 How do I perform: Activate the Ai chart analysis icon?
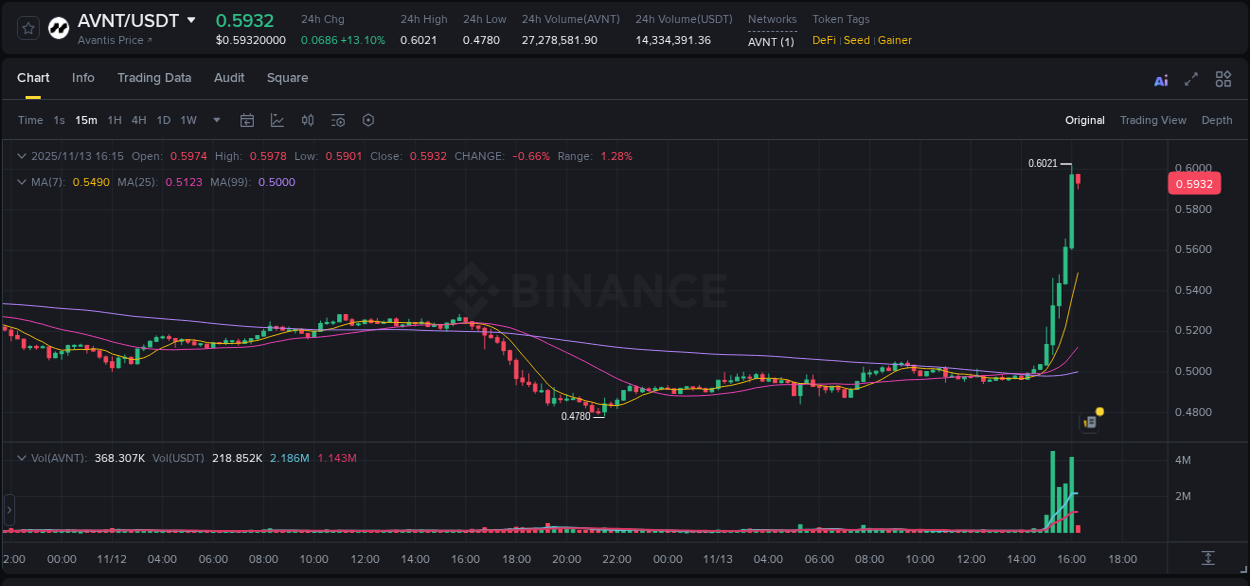click(x=1160, y=78)
